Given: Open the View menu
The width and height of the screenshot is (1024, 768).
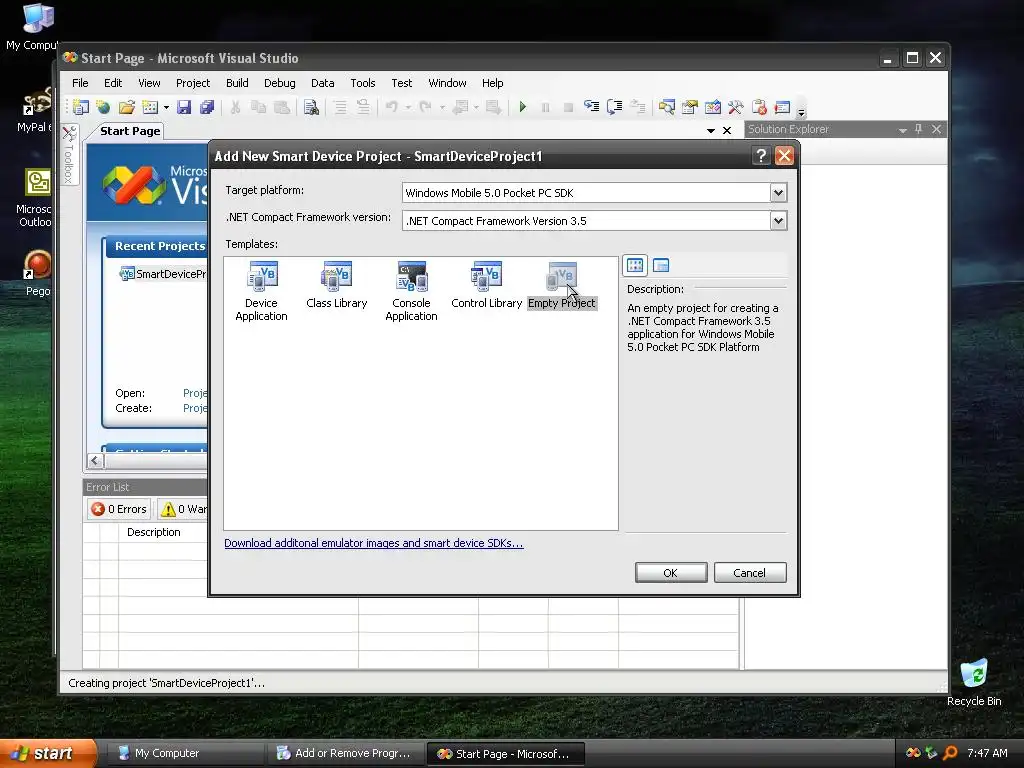Looking at the screenshot, I should click(149, 83).
